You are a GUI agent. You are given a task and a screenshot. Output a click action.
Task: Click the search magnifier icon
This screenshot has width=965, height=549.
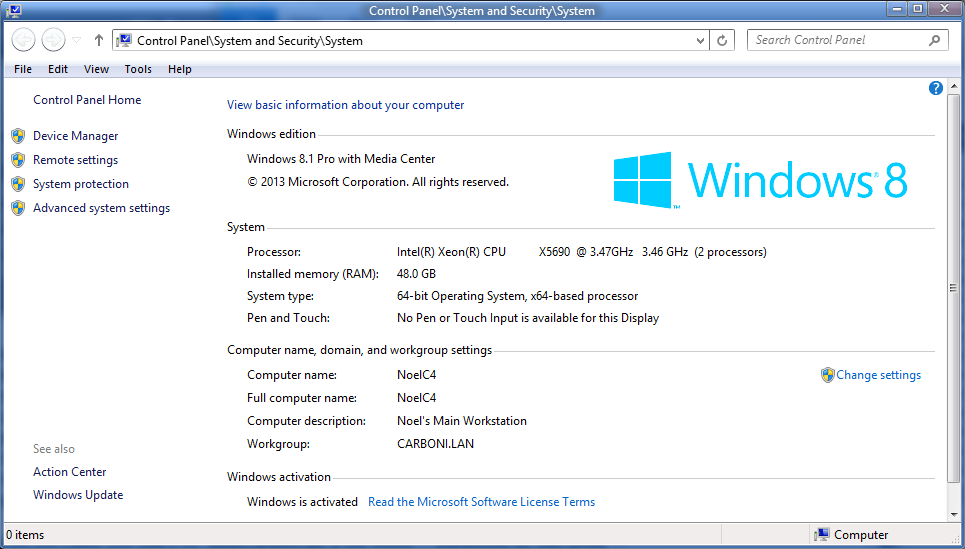[x=935, y=40]
